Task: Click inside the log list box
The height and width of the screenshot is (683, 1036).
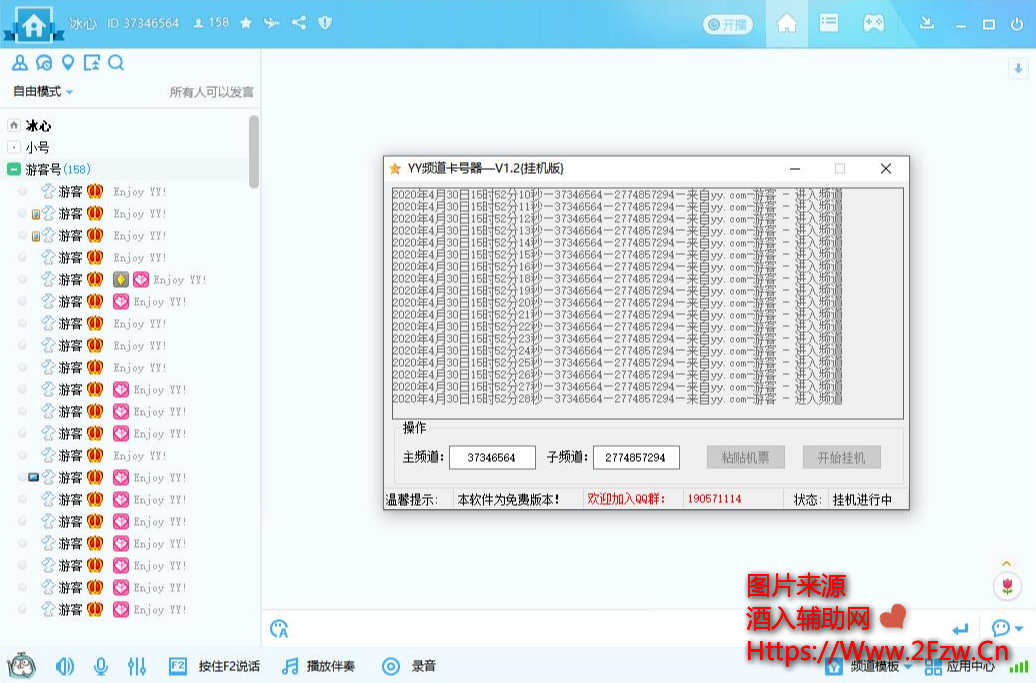Action: pyautogui.click(x=648, y=304)
